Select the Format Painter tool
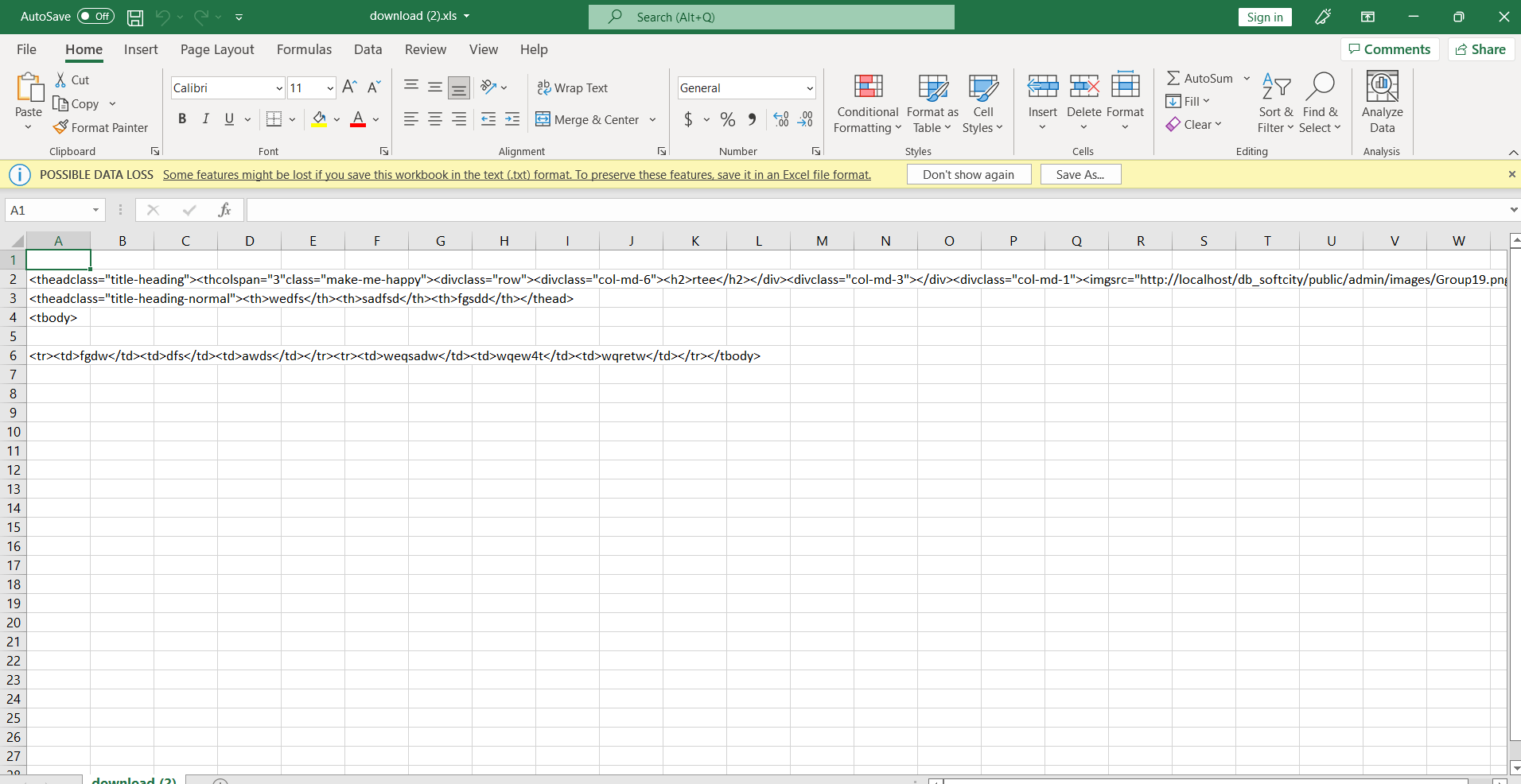The height and width of the screenshot is (784, 1521). tap(101, 127)
